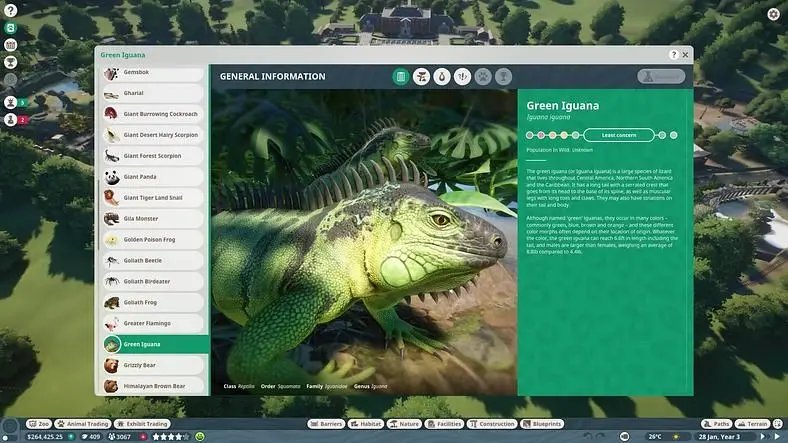Open the habitat requirements tab icon
This screenshot has height=443, width=788.
click(421, 77)
